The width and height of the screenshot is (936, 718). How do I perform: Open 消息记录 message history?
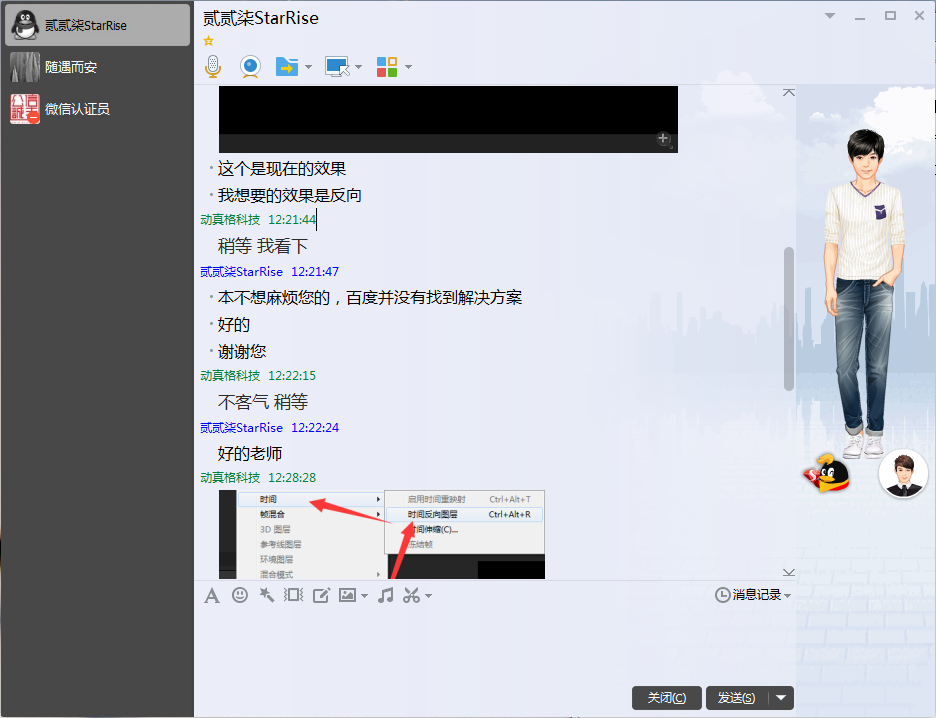pos(757,595)
